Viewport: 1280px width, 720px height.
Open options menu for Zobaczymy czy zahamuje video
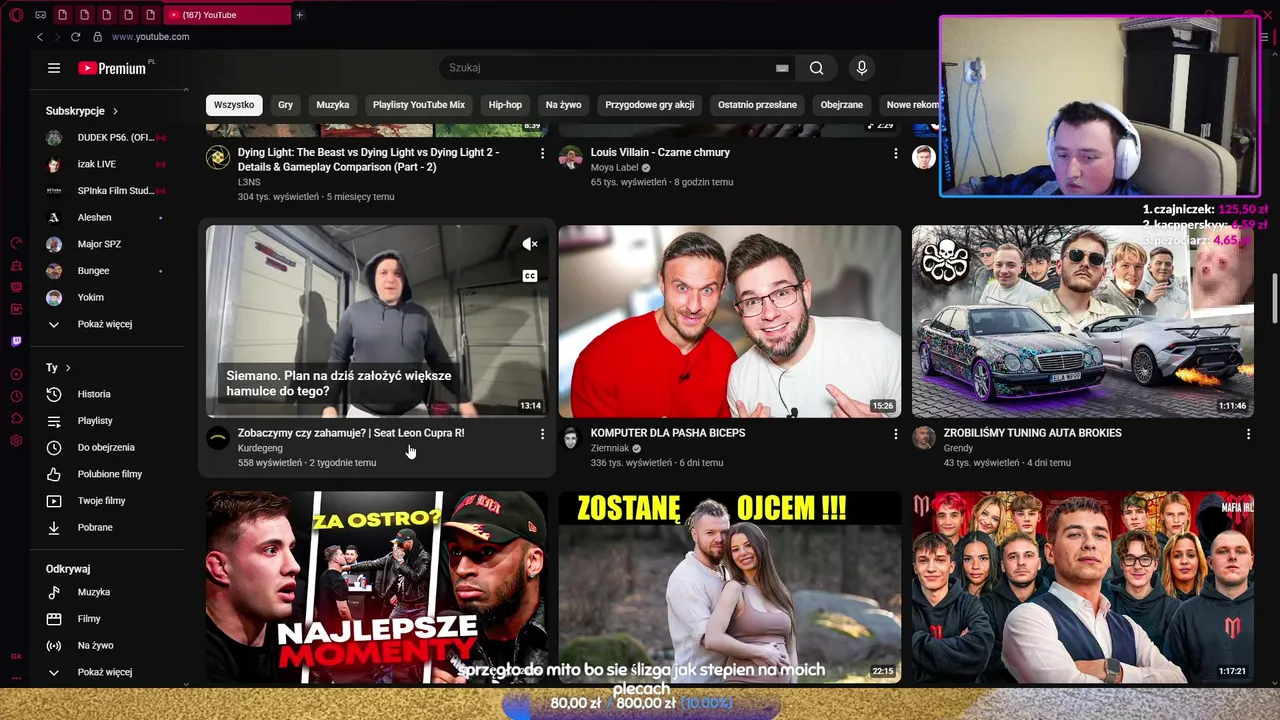tap(543, 434)
